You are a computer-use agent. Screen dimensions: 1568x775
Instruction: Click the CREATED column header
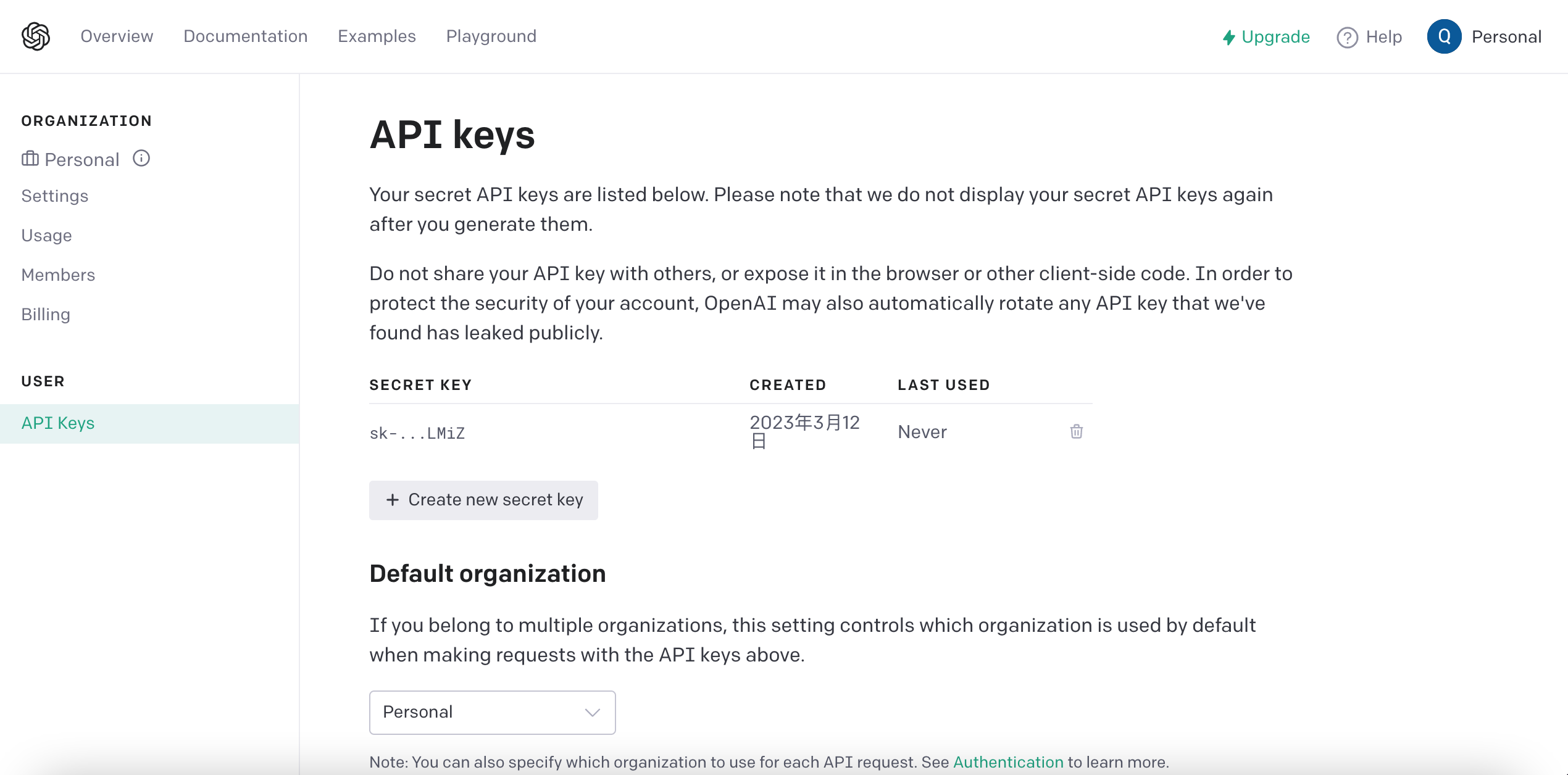tap(788, 385)
